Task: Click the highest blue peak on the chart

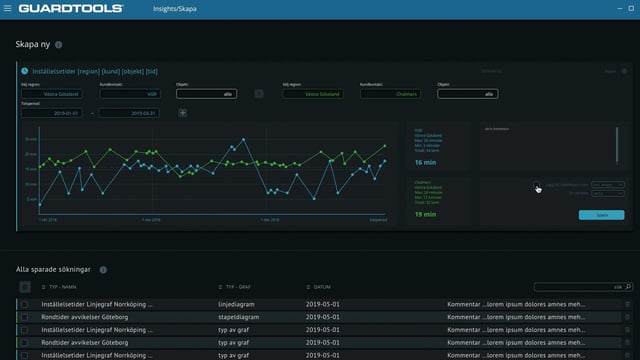Action: pos(244,140)
